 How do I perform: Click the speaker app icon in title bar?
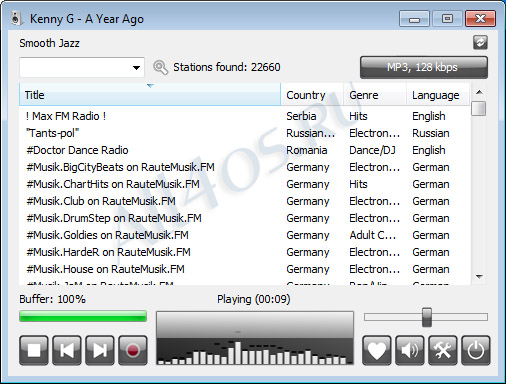pos(16,18)
